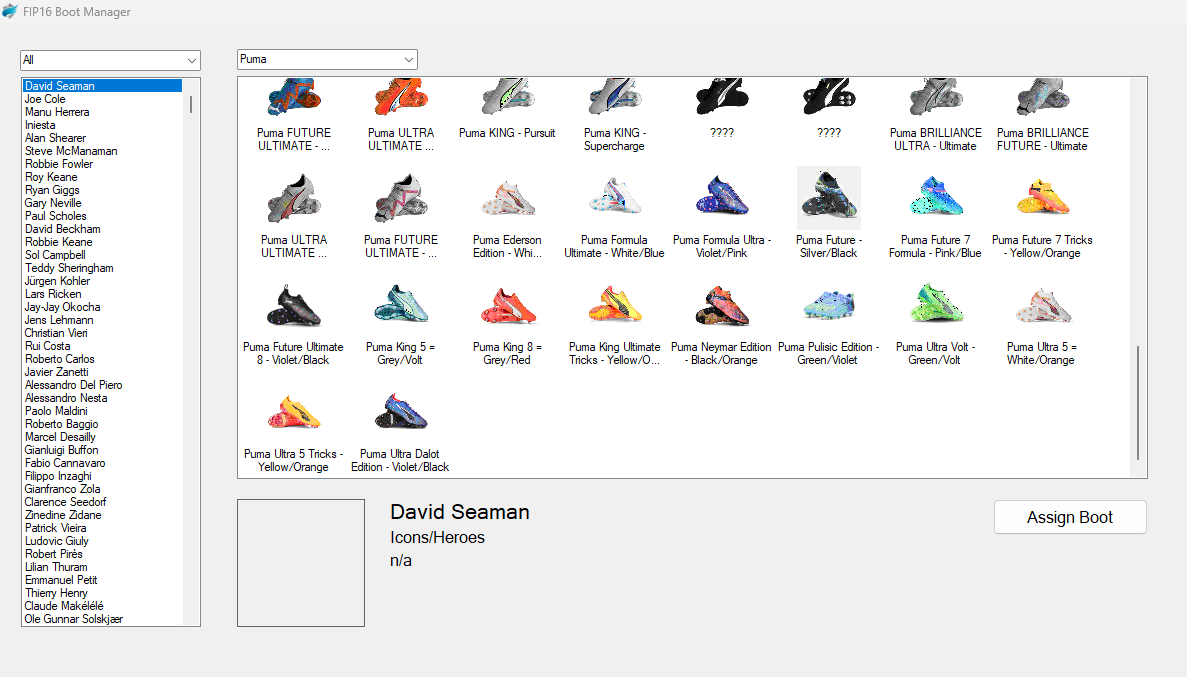The image size is (1187, 677).
Task: Select David Seaman in player list
Action: [101, 86]
